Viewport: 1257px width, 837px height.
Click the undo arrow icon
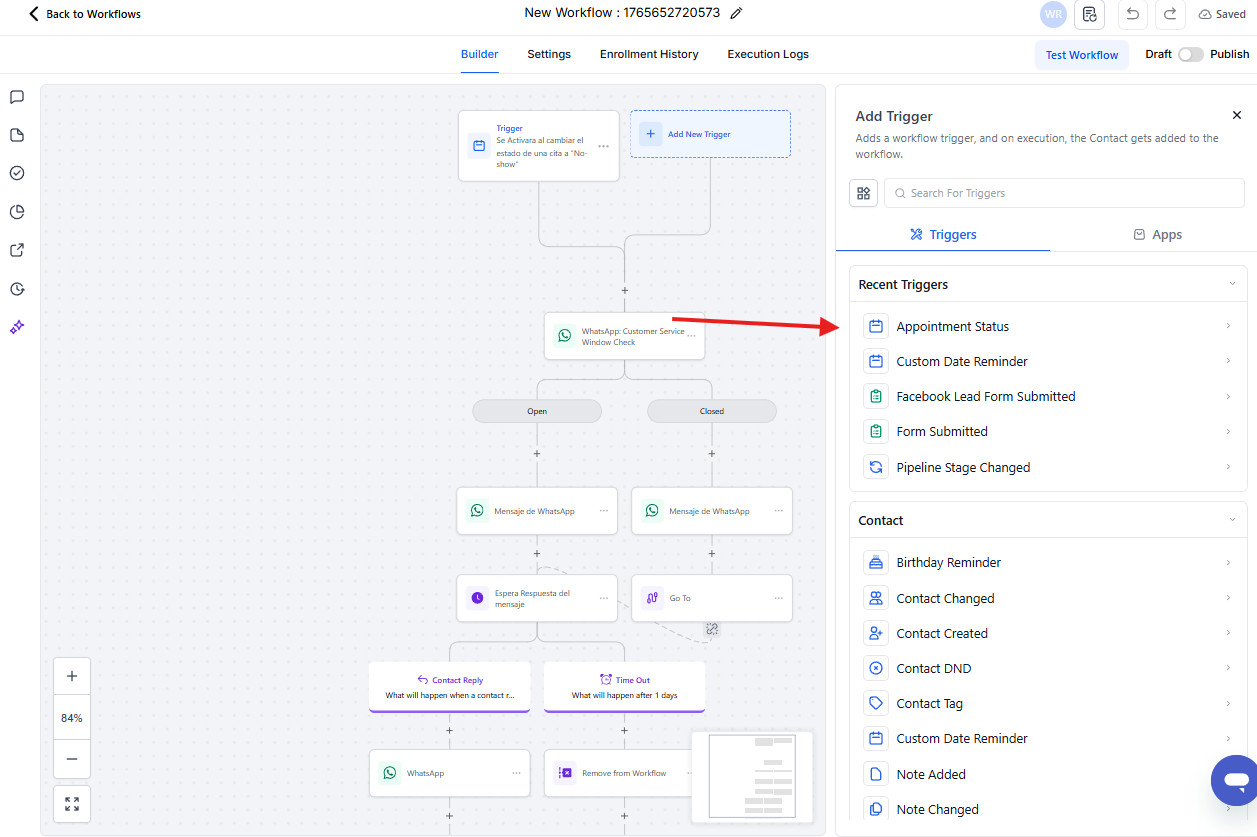pos(1132,14)
